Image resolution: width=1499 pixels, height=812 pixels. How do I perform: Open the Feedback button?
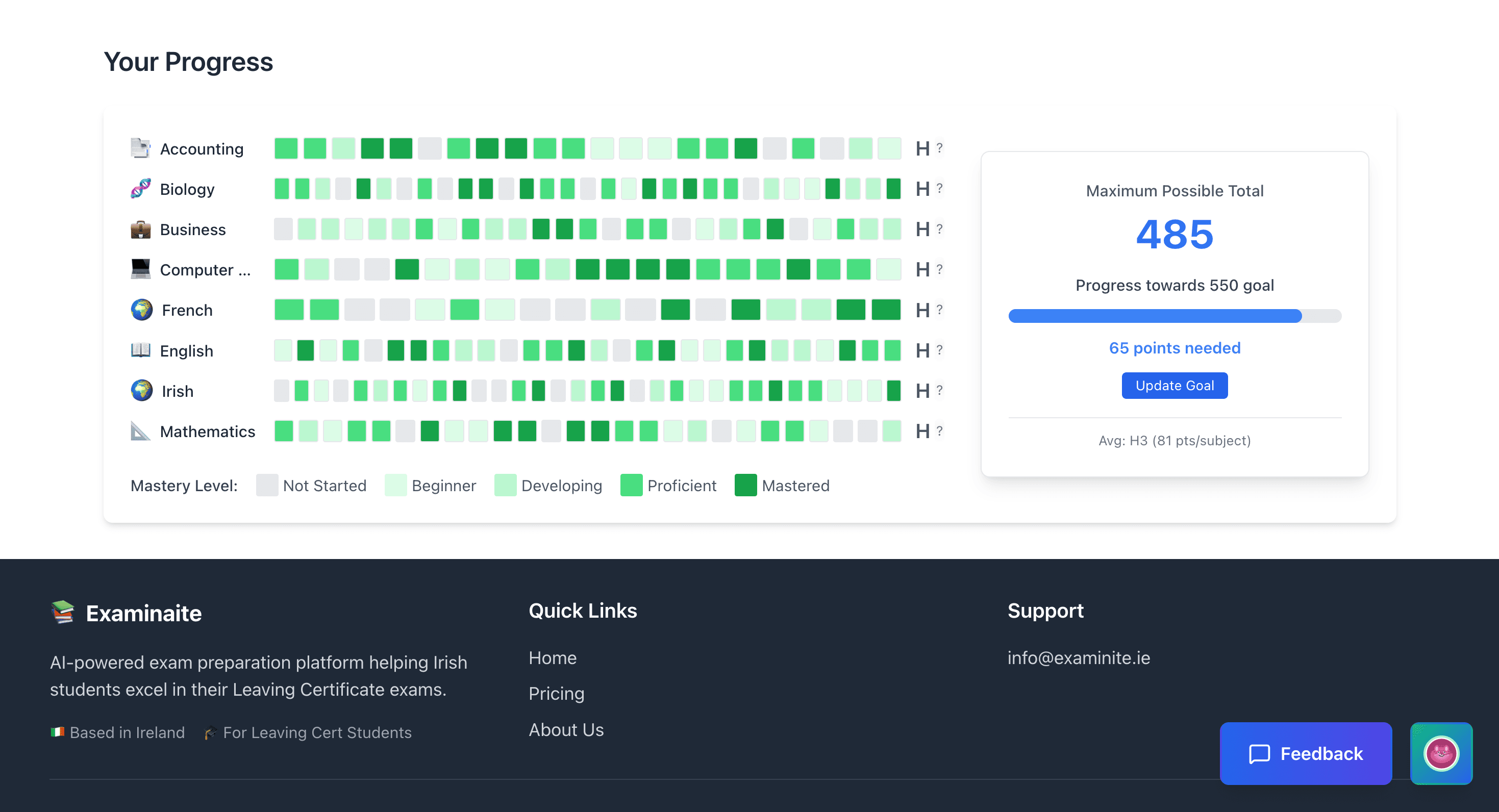[x=1305, y=753]
